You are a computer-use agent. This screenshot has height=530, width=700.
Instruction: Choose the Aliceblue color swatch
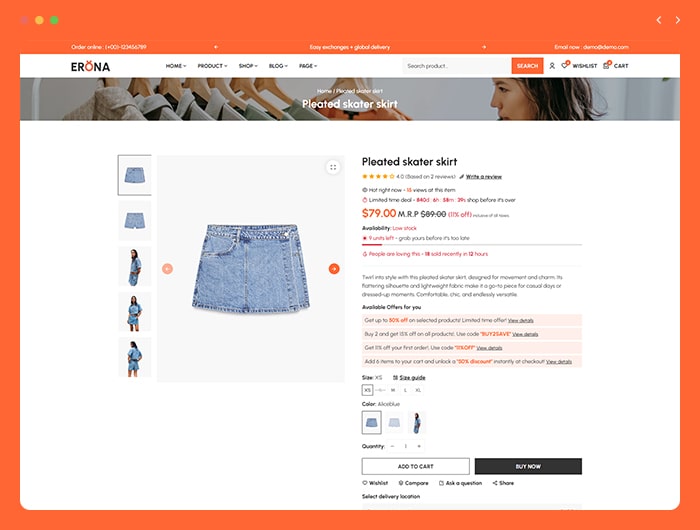[371, 422]
